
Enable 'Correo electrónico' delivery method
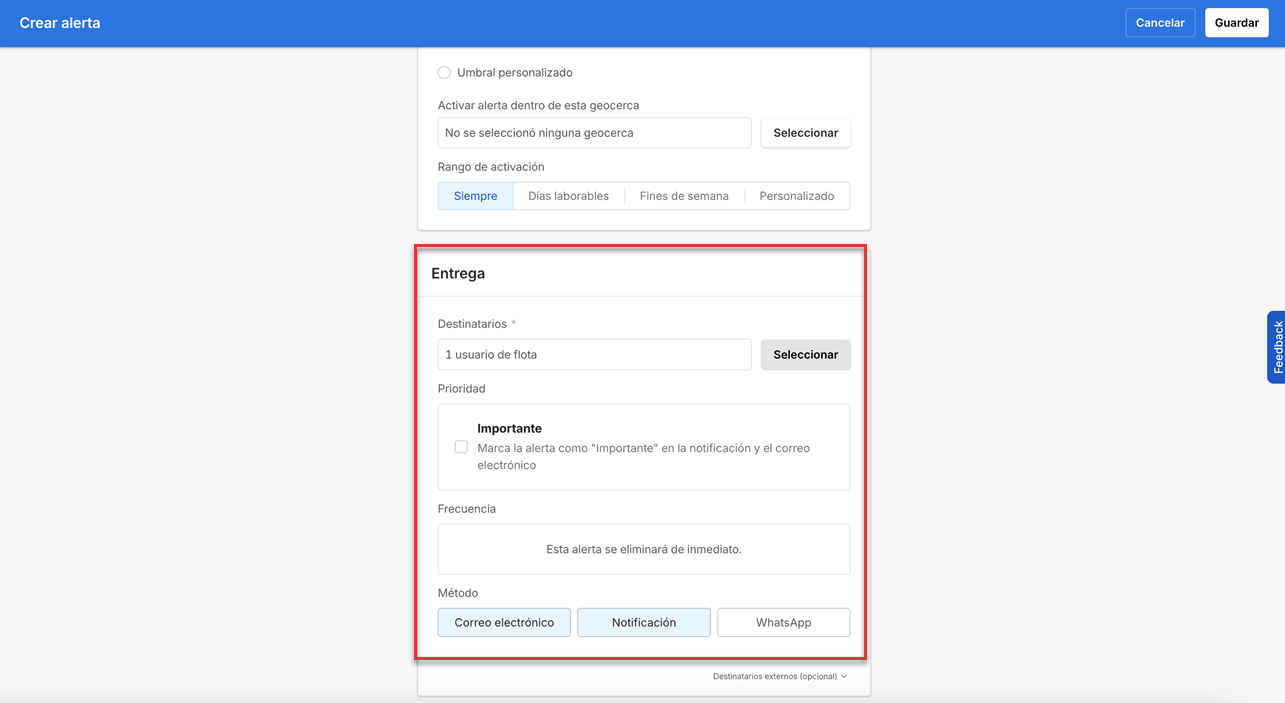point(504,622)
